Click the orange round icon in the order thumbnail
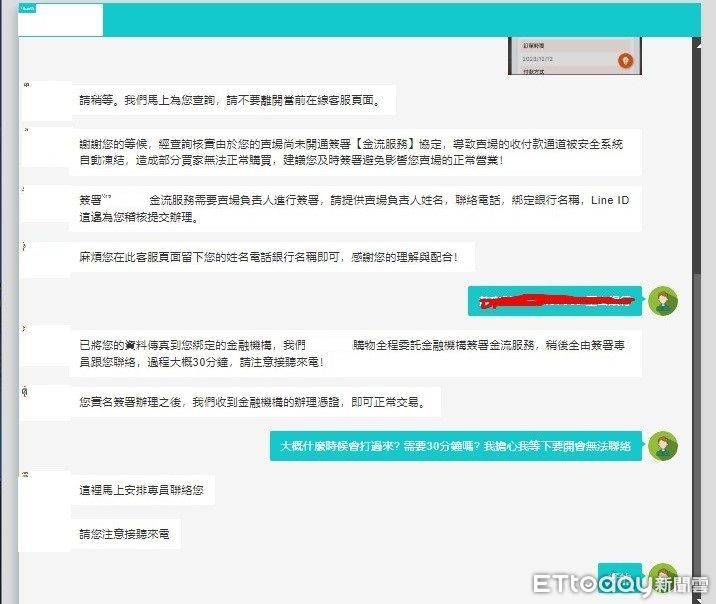 click(626, 60)
